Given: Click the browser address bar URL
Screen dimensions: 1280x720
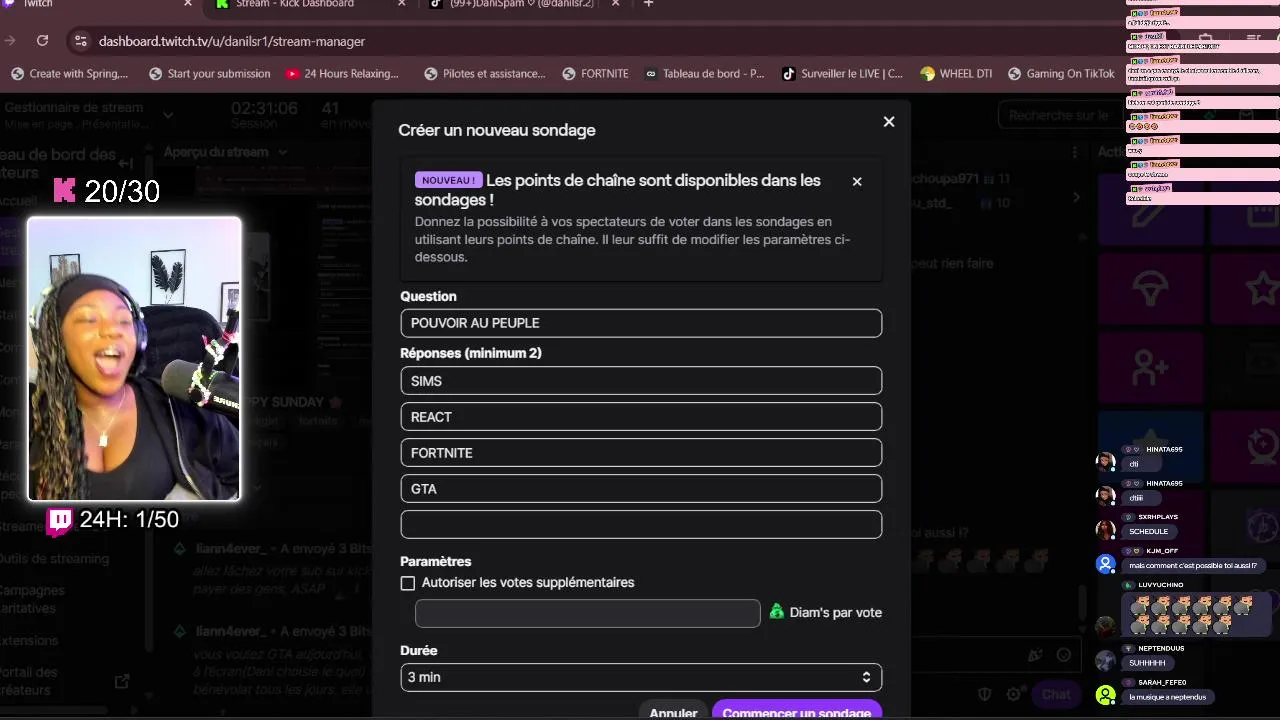Looking at the screenshot, I should [232, 41].
